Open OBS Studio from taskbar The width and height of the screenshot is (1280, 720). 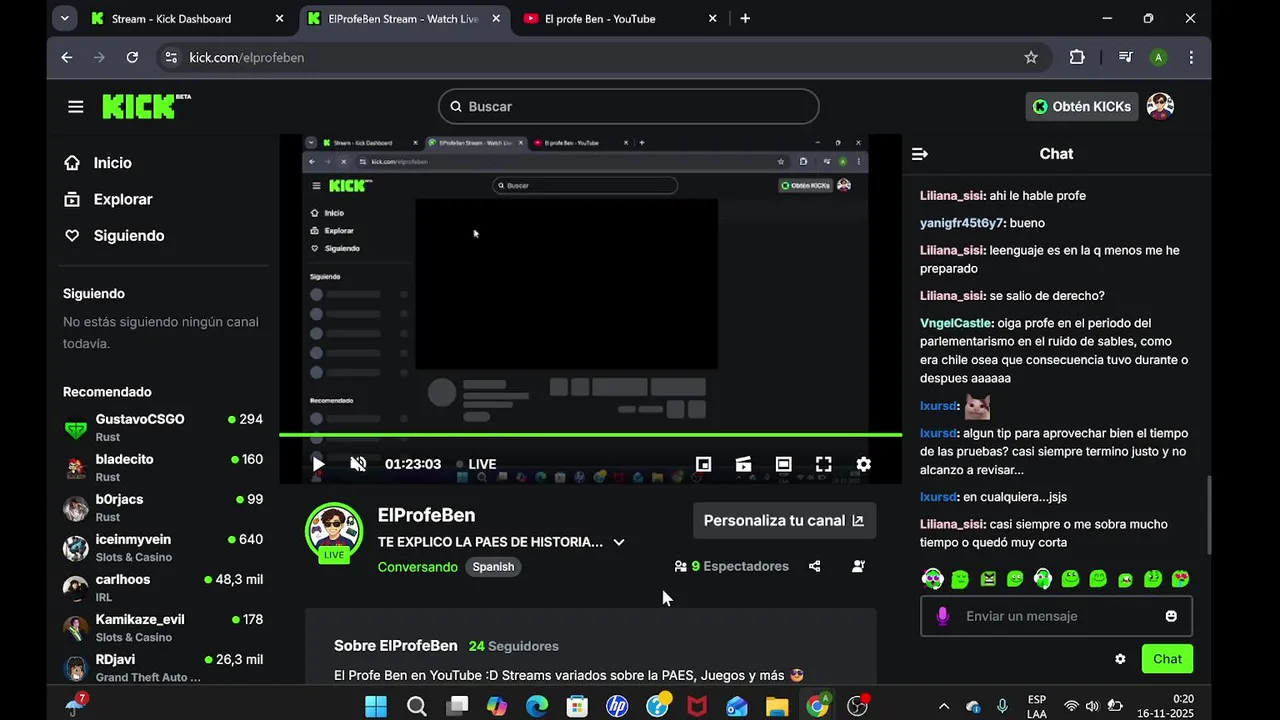tap(857, 706)
